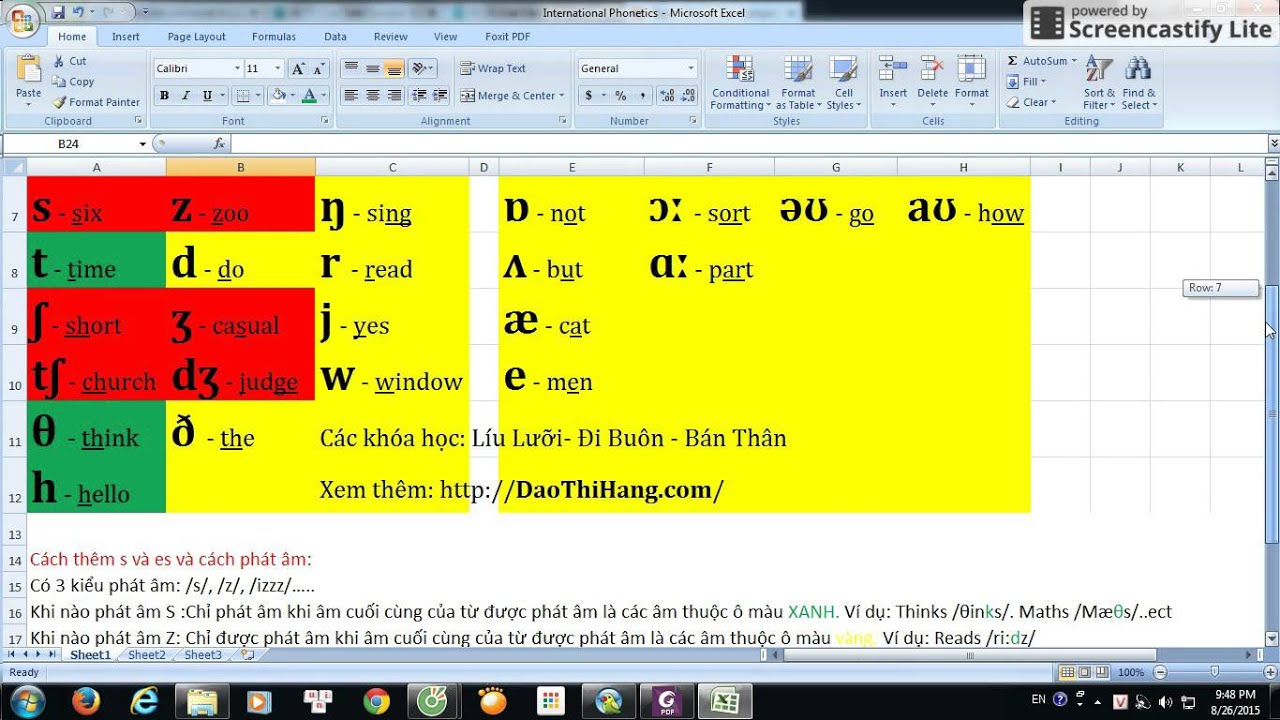Toggle bottom align button

coord(394,69)
